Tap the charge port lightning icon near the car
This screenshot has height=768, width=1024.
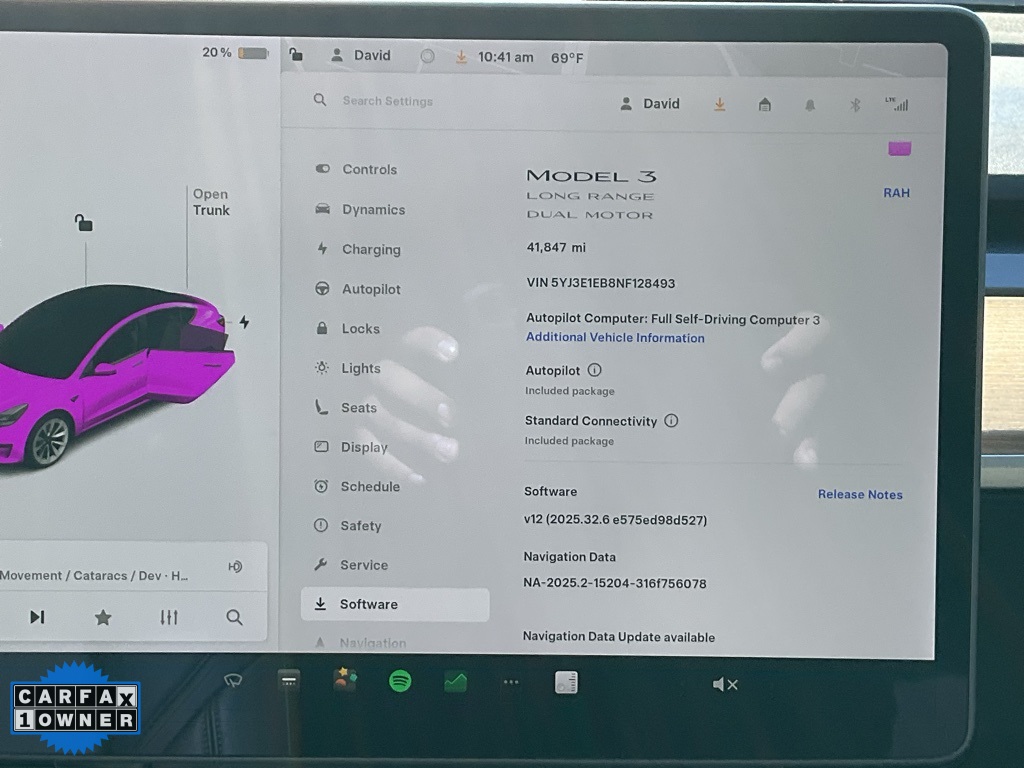(243, 322)
